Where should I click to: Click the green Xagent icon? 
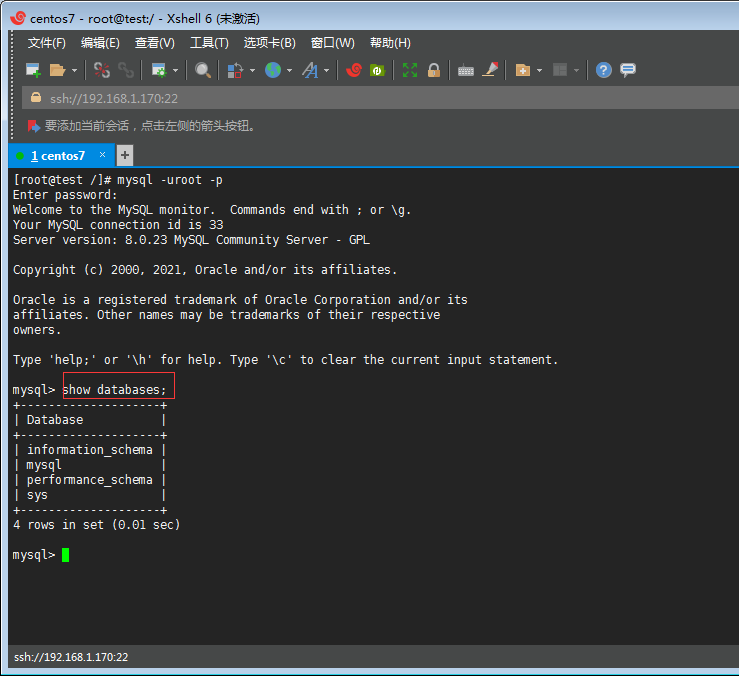click(377, 70)
